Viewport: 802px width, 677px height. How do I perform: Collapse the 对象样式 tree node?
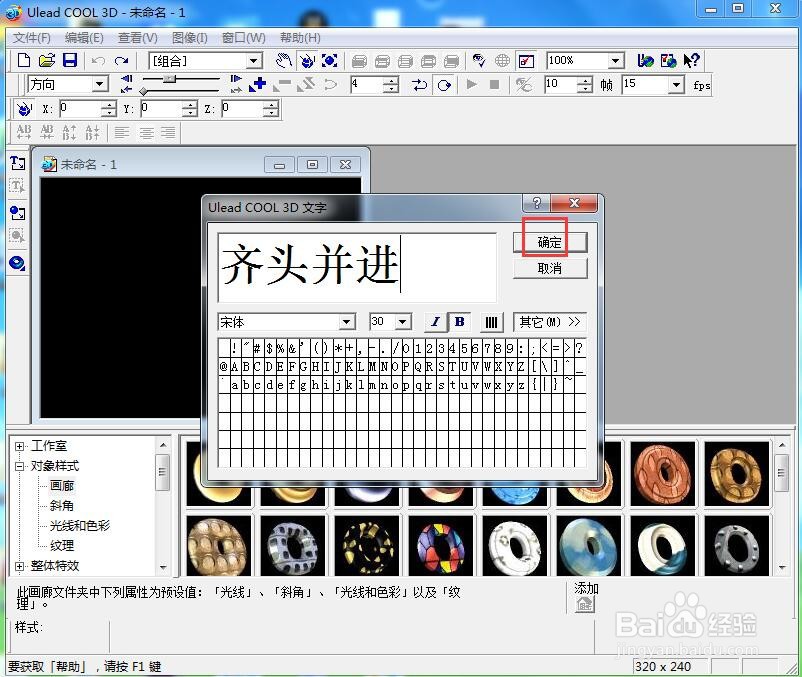[19, 466]
